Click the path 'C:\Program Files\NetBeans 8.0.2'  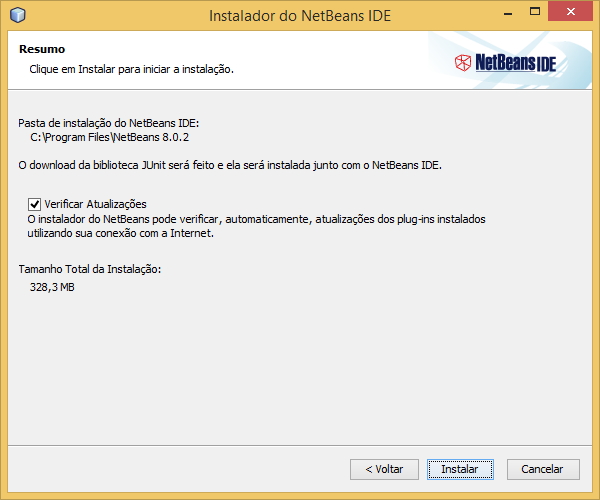click(x=109, y=137)
